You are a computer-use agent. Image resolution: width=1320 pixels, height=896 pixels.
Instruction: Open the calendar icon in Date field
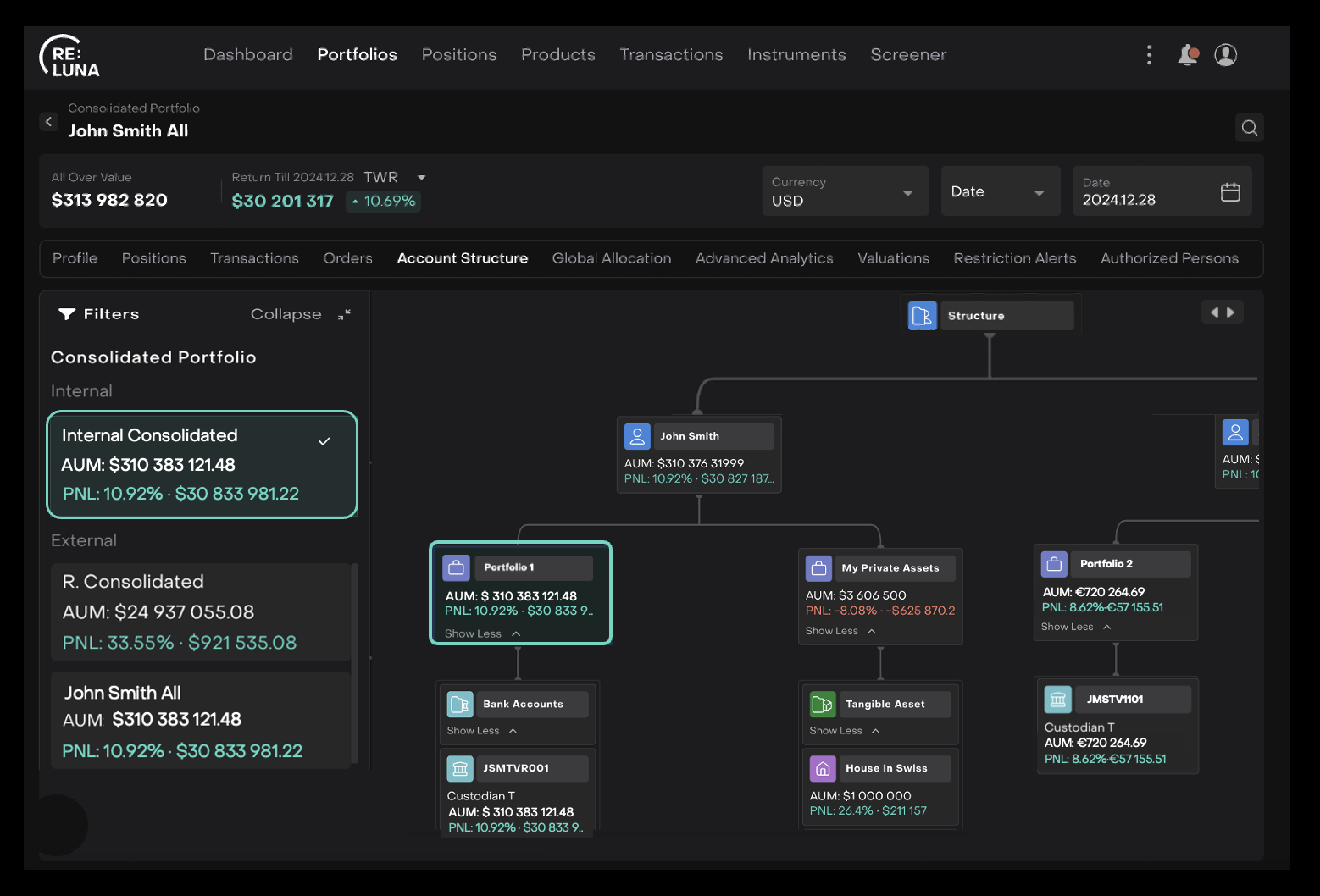click(1230, 192)
